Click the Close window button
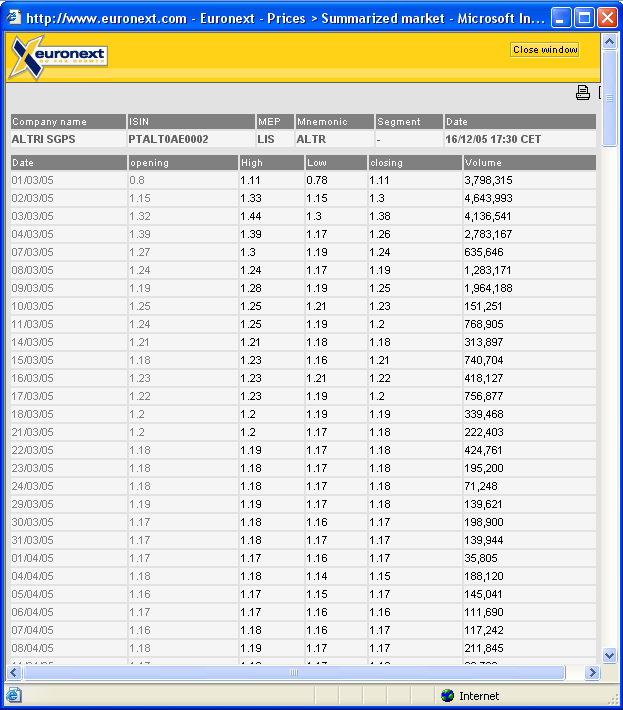Viewport: 623px width, 710px height. coord(545,50)
